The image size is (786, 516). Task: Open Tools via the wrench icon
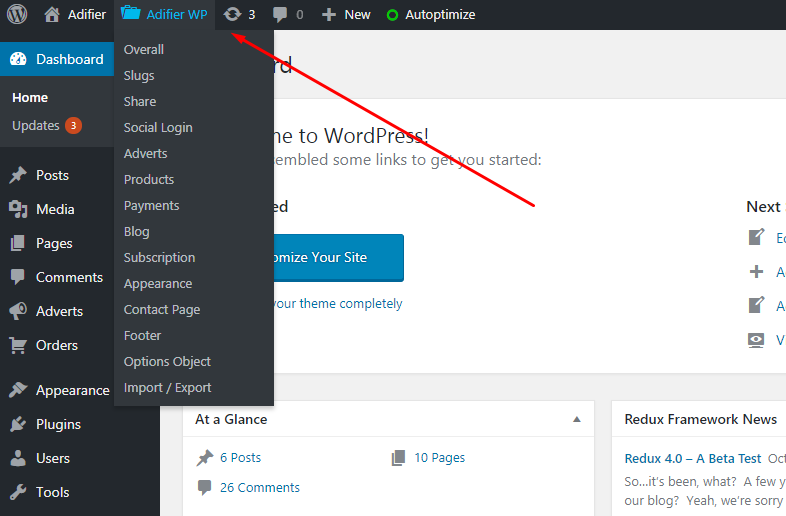coord(18,492)
